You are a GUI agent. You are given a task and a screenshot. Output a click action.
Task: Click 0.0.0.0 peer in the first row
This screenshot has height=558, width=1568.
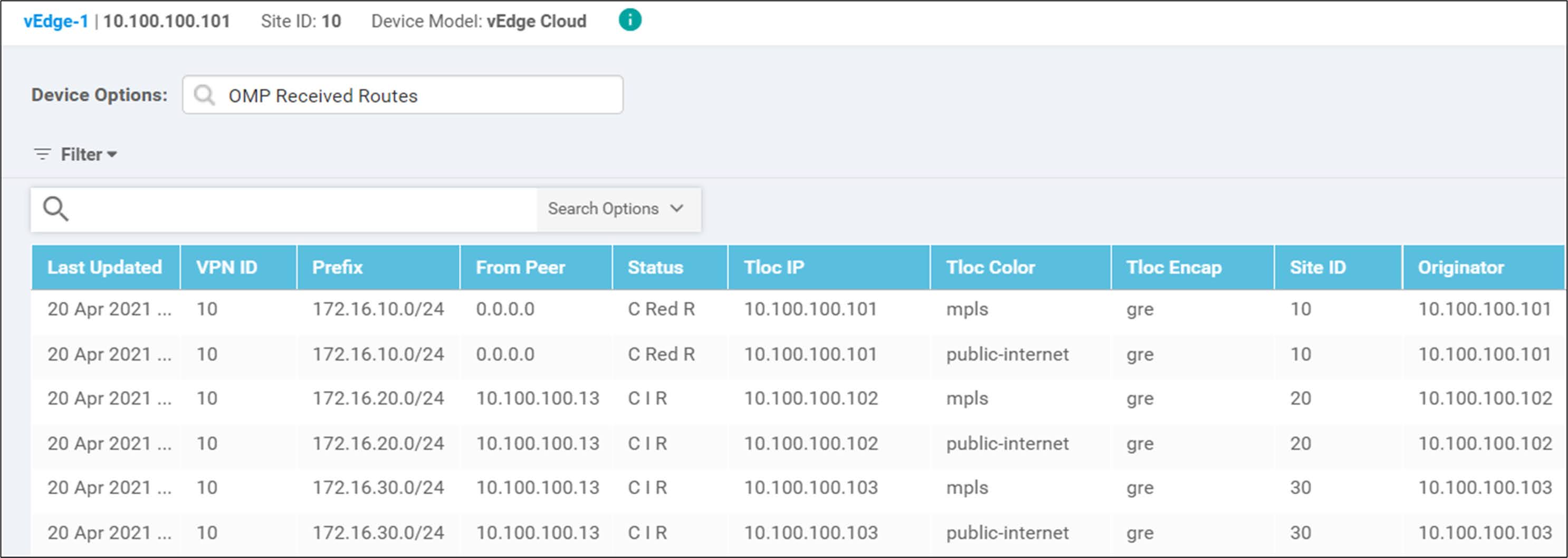505,309
